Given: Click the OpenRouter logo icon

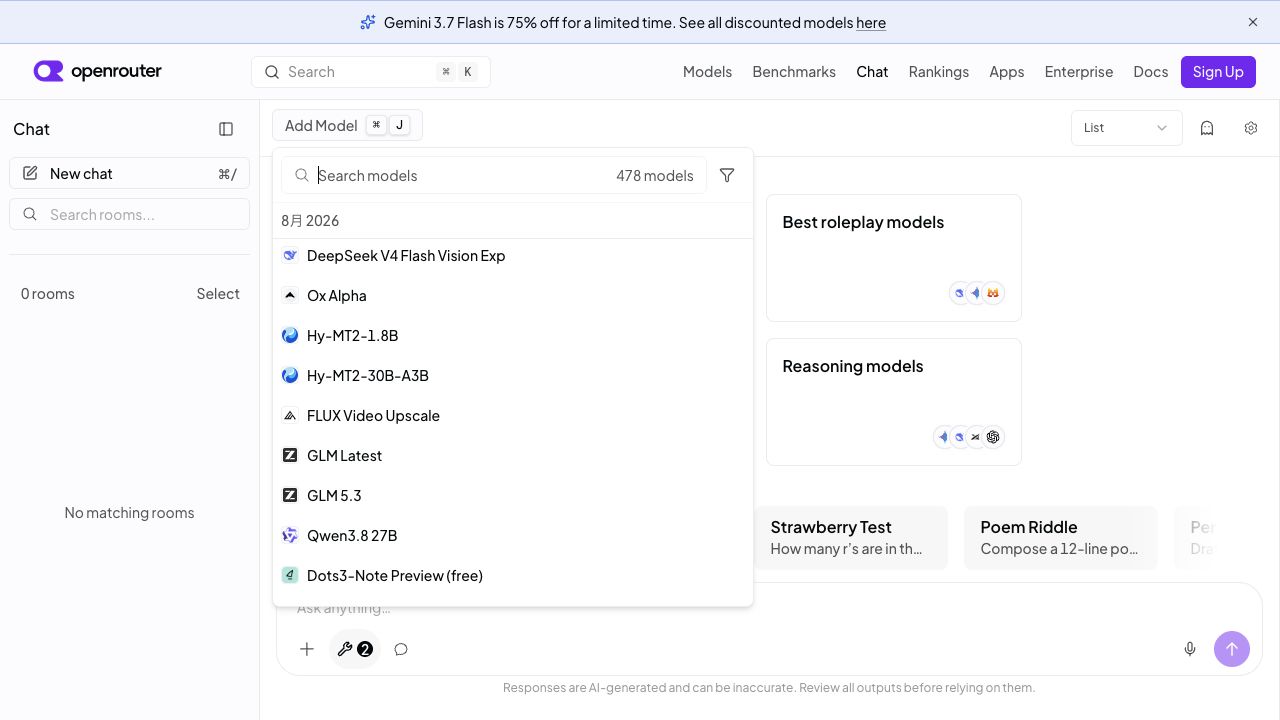Looking at the screenshot, I should click(48, 71).
